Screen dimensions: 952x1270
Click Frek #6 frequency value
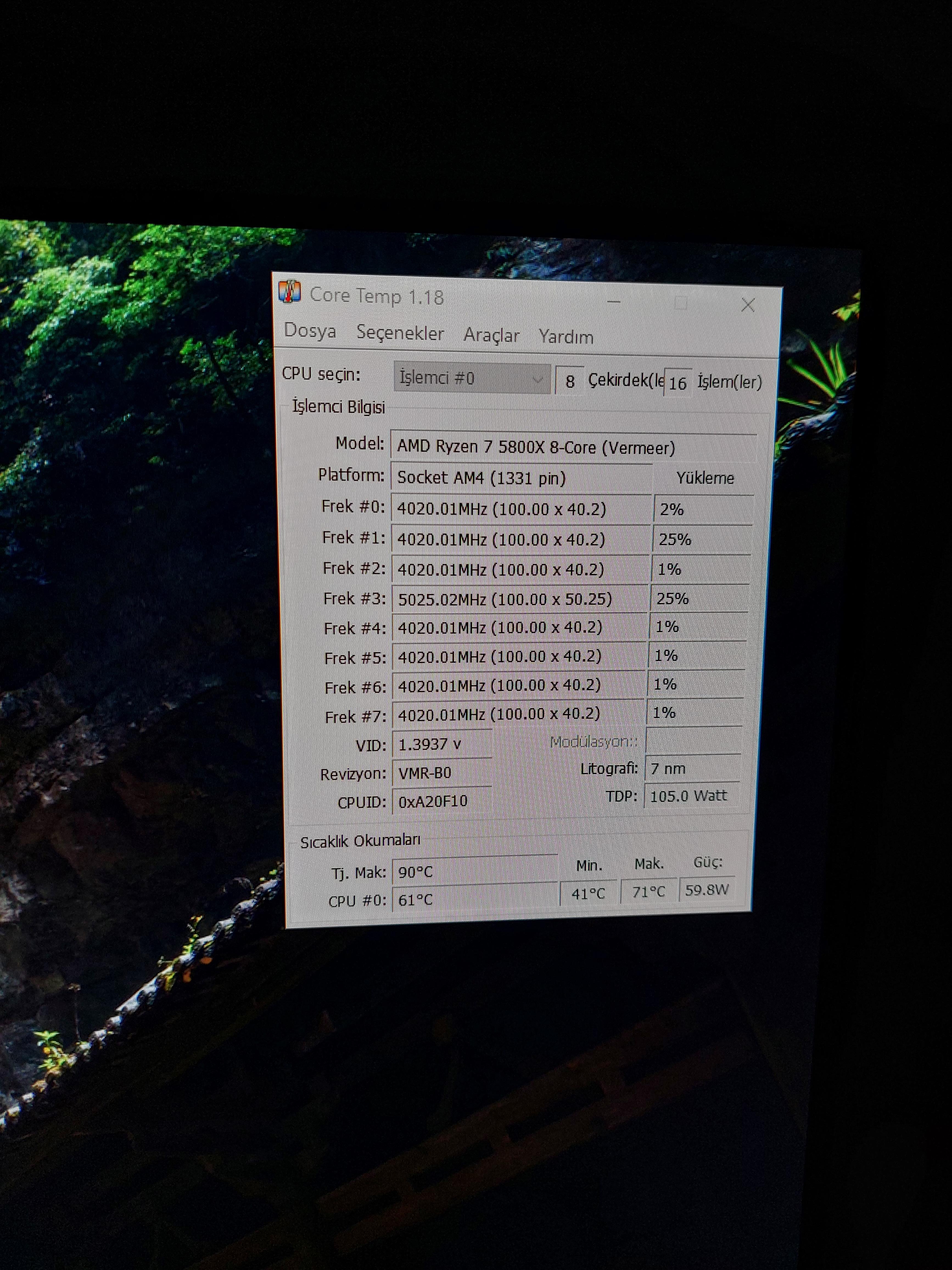pos(519,685)
